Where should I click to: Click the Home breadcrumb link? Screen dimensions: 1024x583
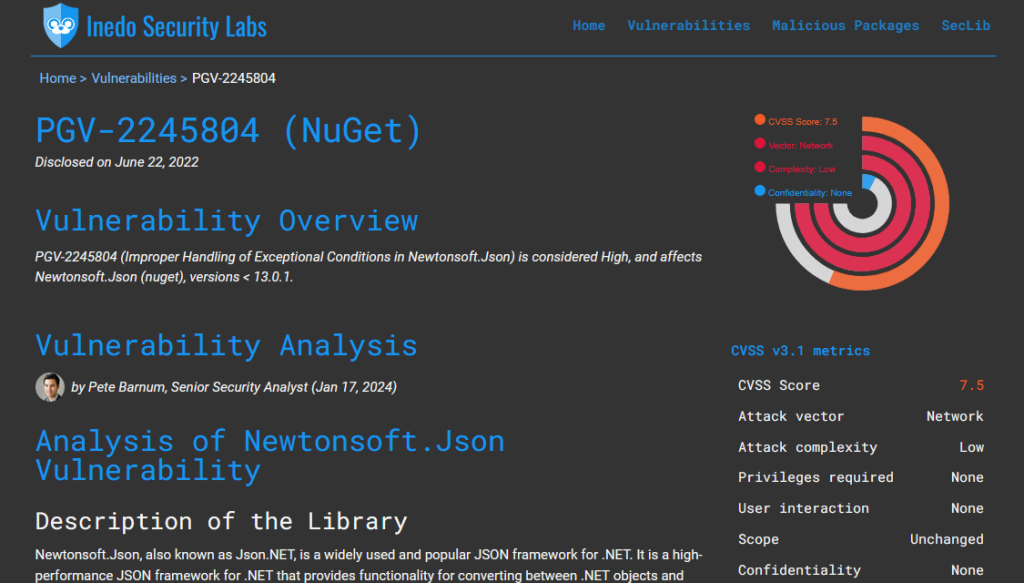(57, 78)
